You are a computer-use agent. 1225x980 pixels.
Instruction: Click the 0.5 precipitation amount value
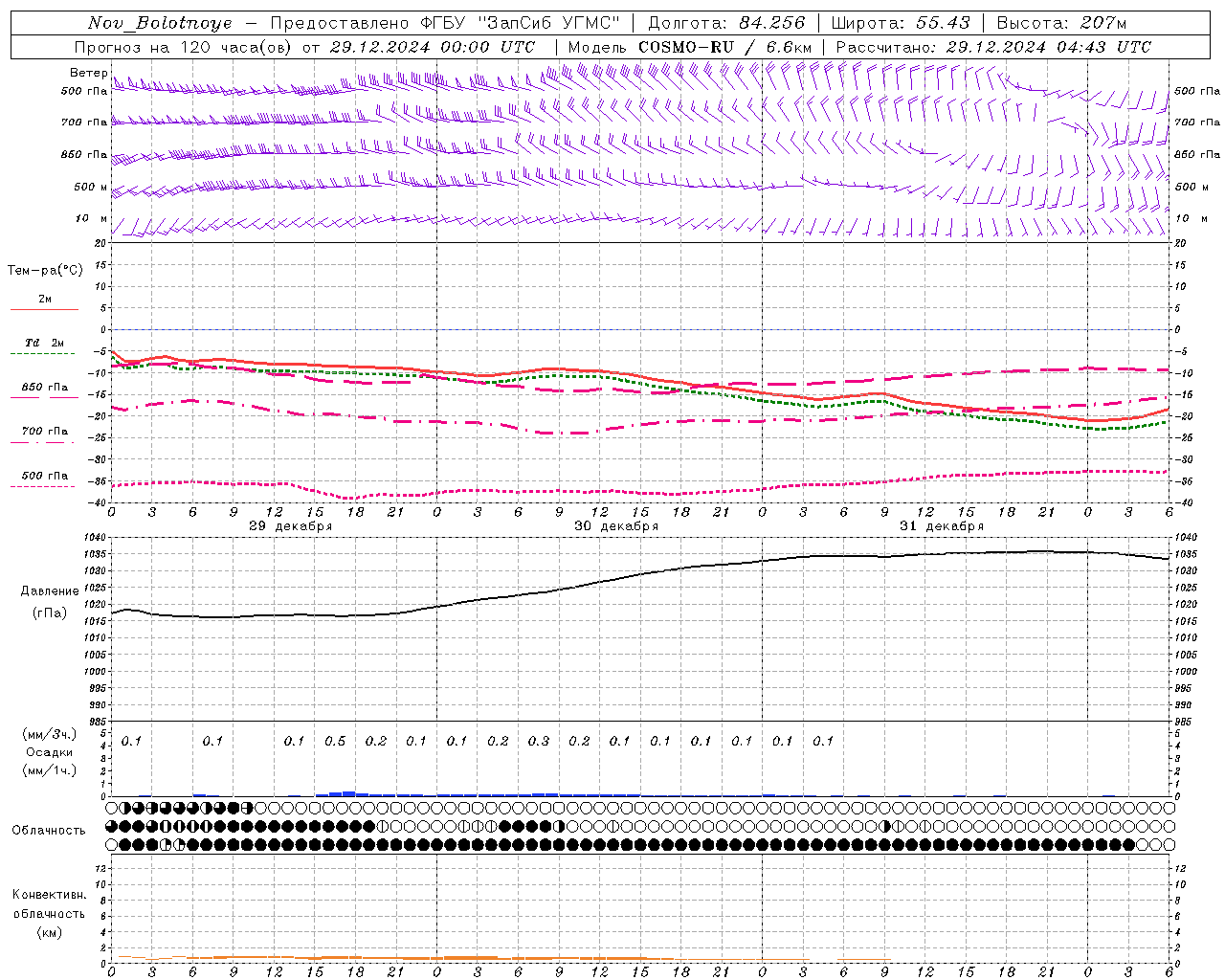(335, 742)
